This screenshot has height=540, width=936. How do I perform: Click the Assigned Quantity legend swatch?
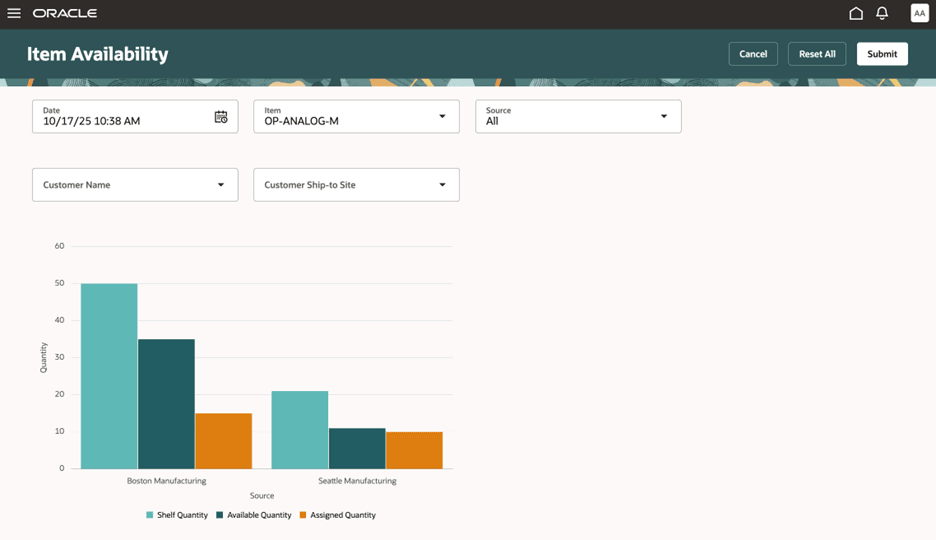coord(303,515)
